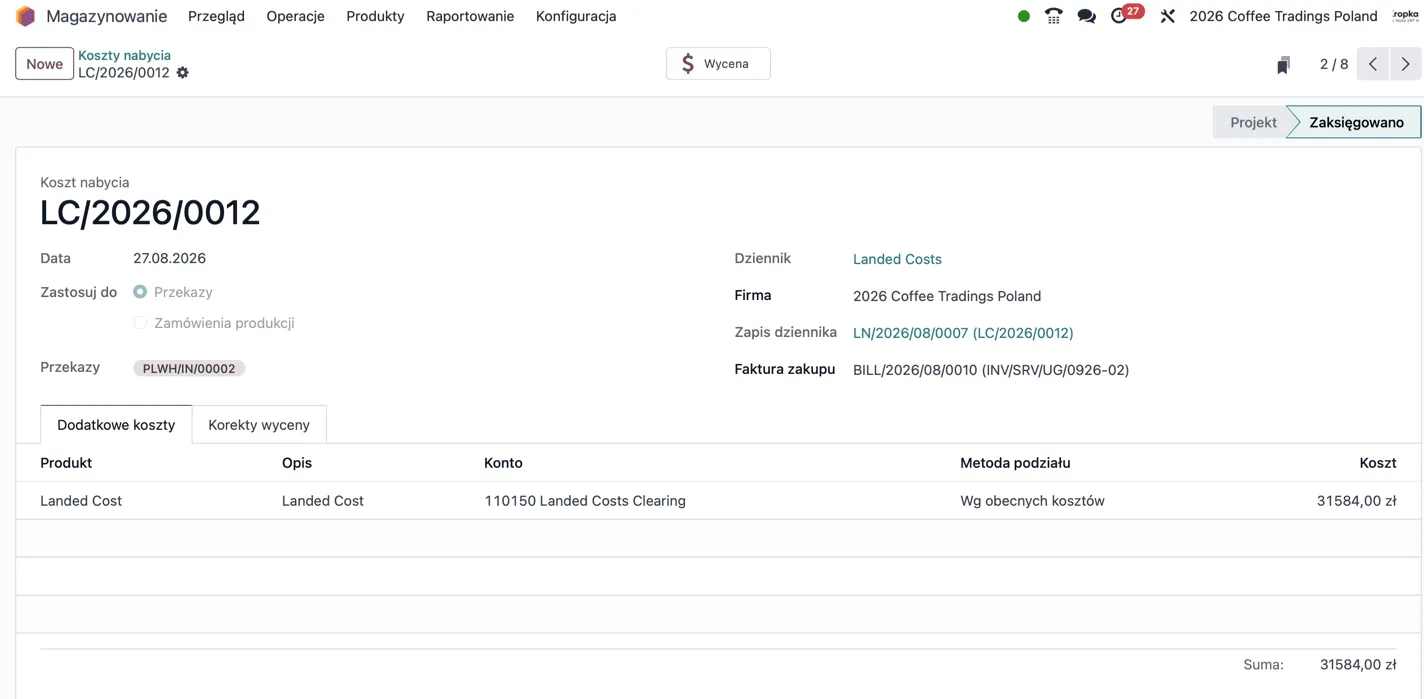Sort by the Produkt column header

66,463
